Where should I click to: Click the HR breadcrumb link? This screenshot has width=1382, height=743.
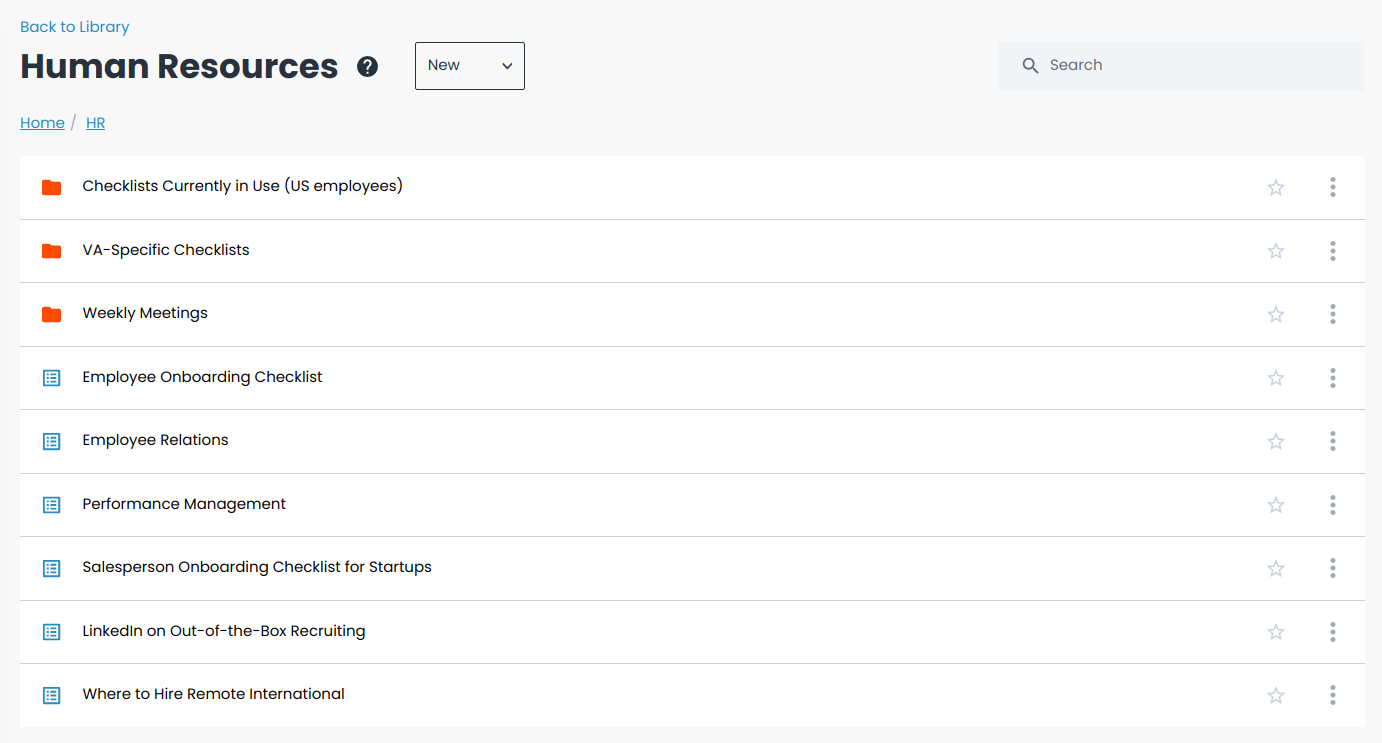click(96, 123)
